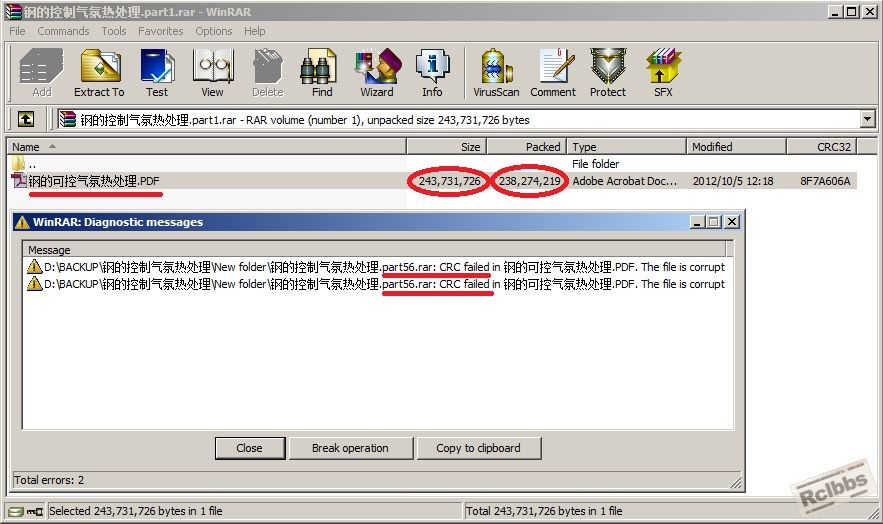Open the View toolbar icon

[x=212, y=72]
